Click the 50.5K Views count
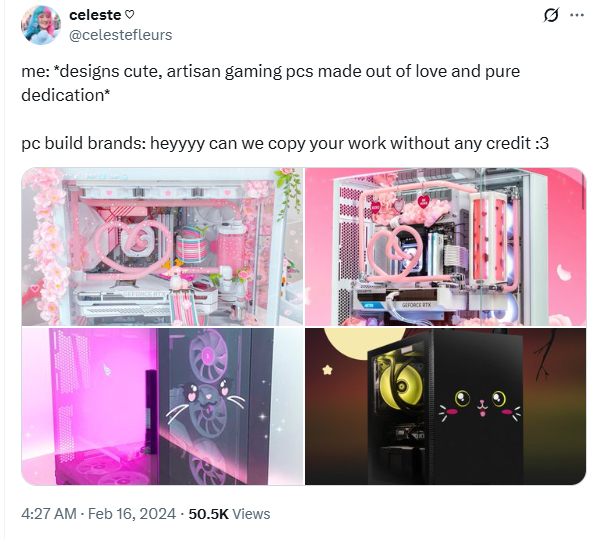 point(229,514)
